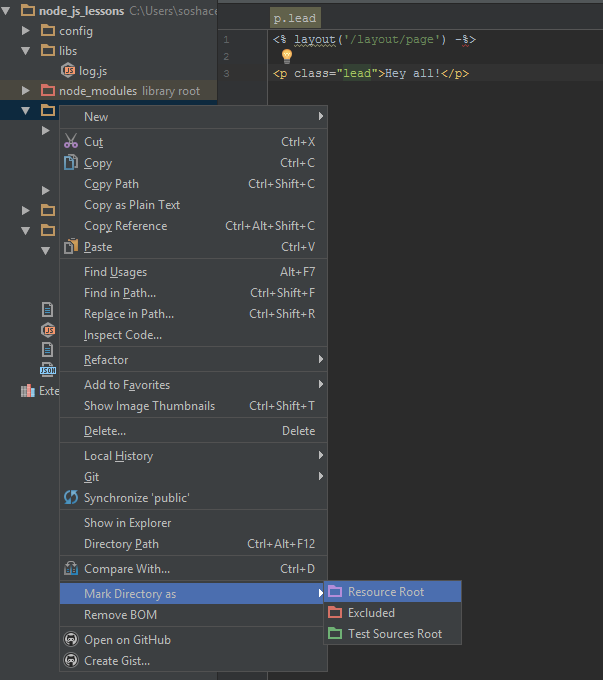Click the JS file icon of log.js
Viewport: 603px width, 680px height.
pyautogui.click(x=68, y=70)
